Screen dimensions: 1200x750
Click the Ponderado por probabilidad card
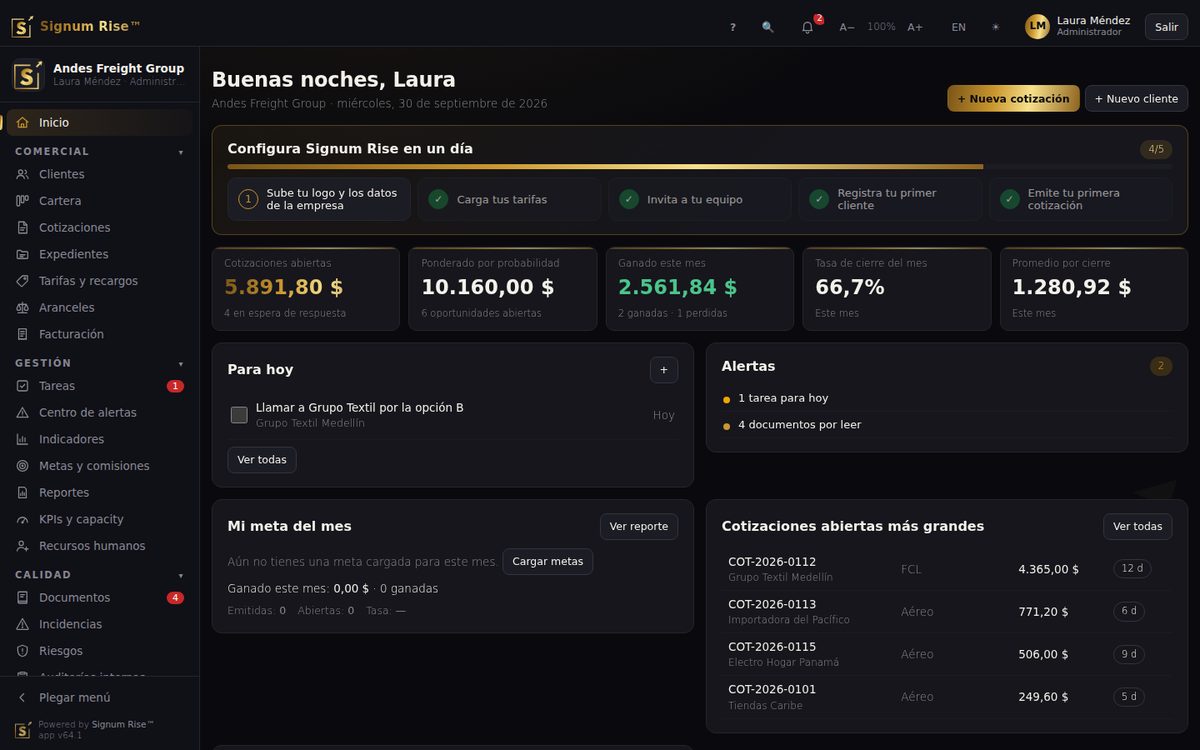(x=503, y=289)
